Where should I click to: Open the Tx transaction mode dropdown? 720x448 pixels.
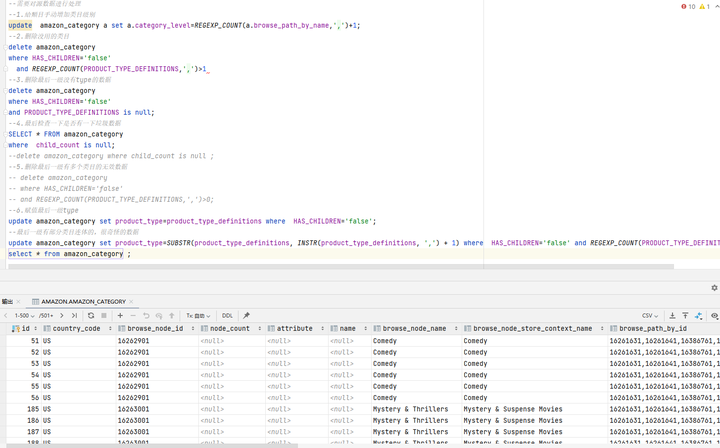point(198,316)
